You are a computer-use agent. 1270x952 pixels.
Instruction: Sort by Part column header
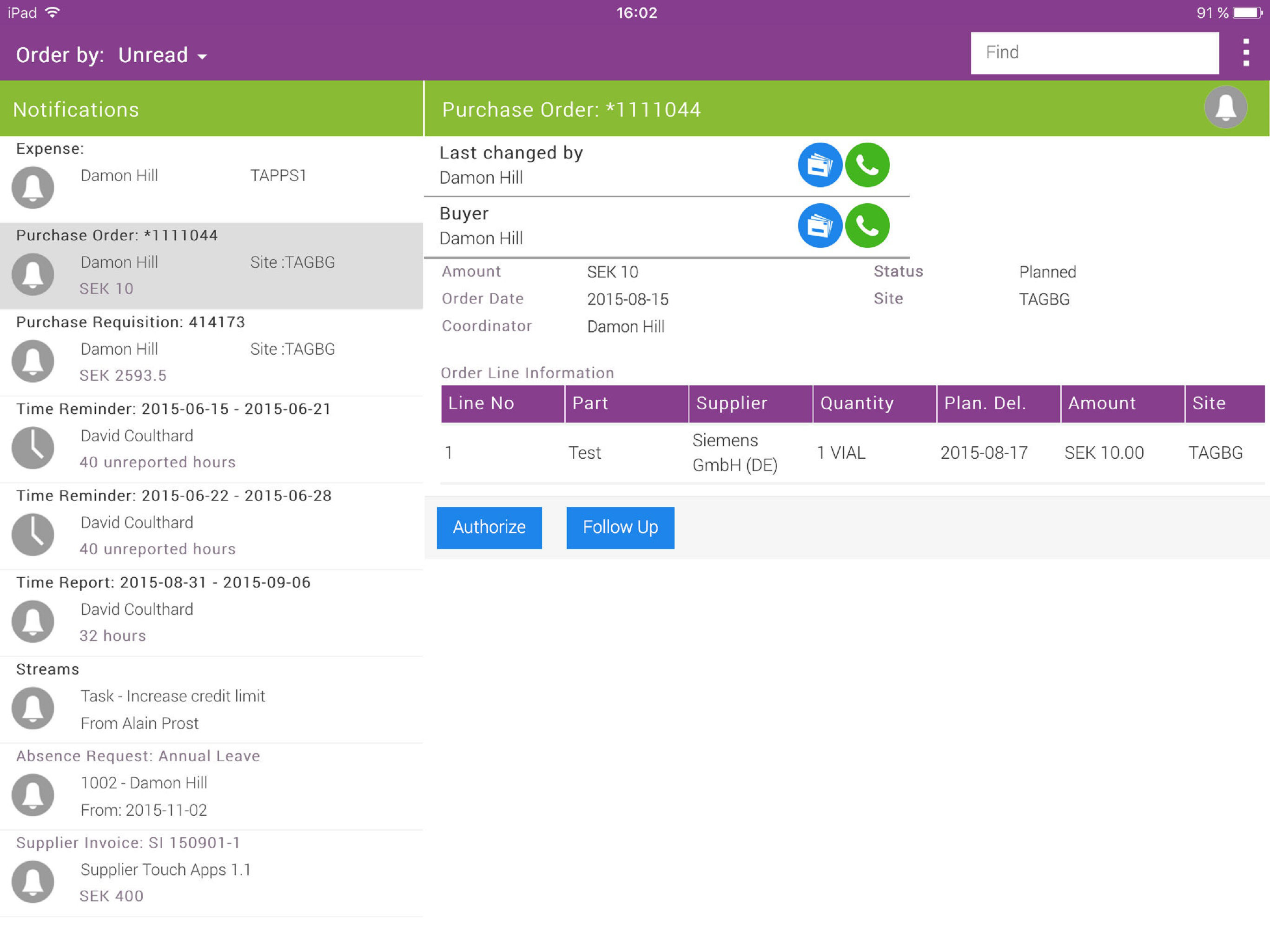(626, 403)
